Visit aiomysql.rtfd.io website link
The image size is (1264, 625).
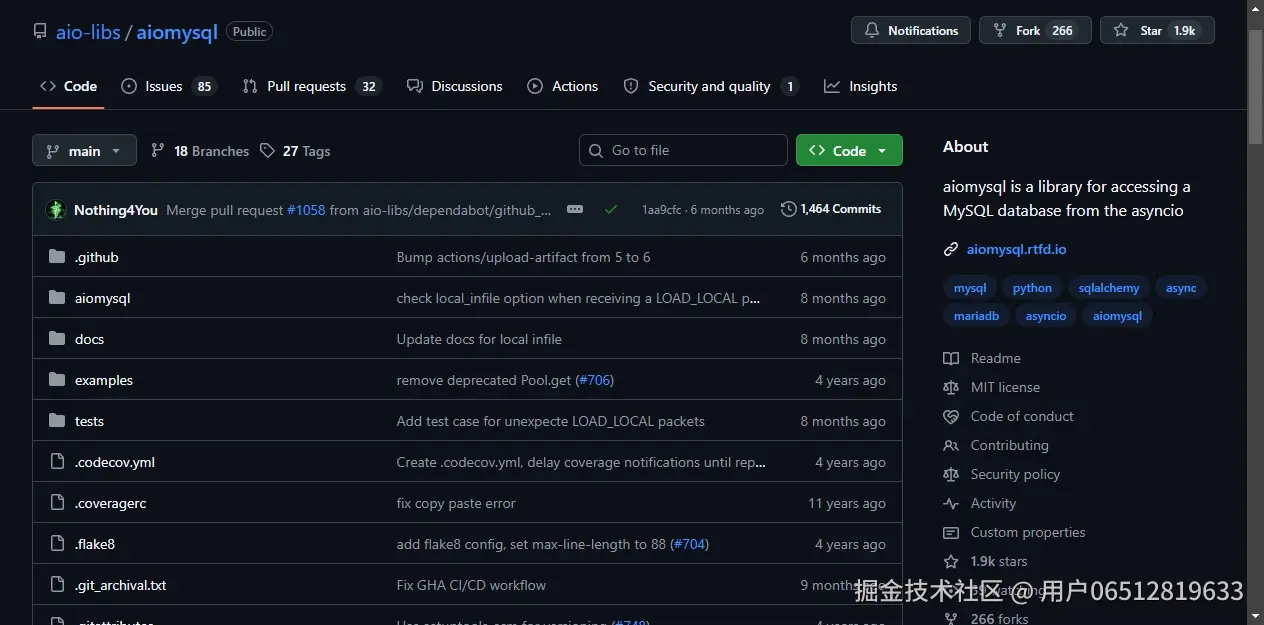point(1016,249)
